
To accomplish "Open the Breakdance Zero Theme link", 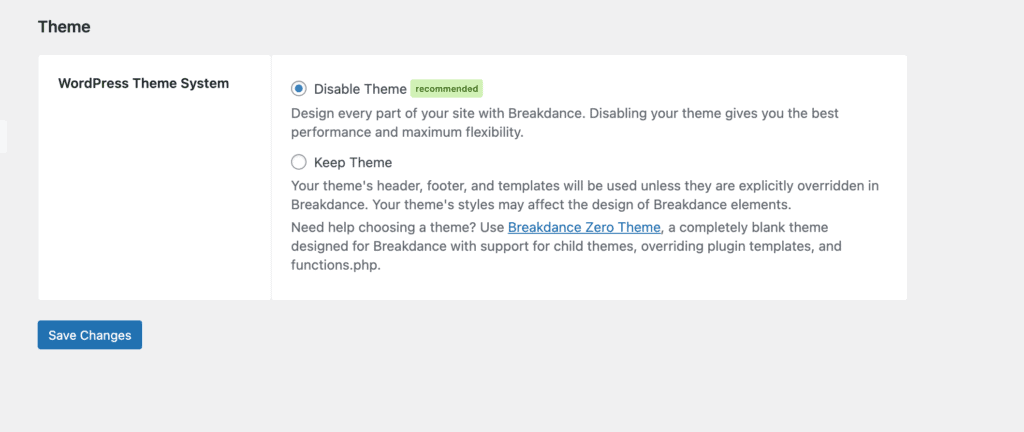I will tap(584, 228).
